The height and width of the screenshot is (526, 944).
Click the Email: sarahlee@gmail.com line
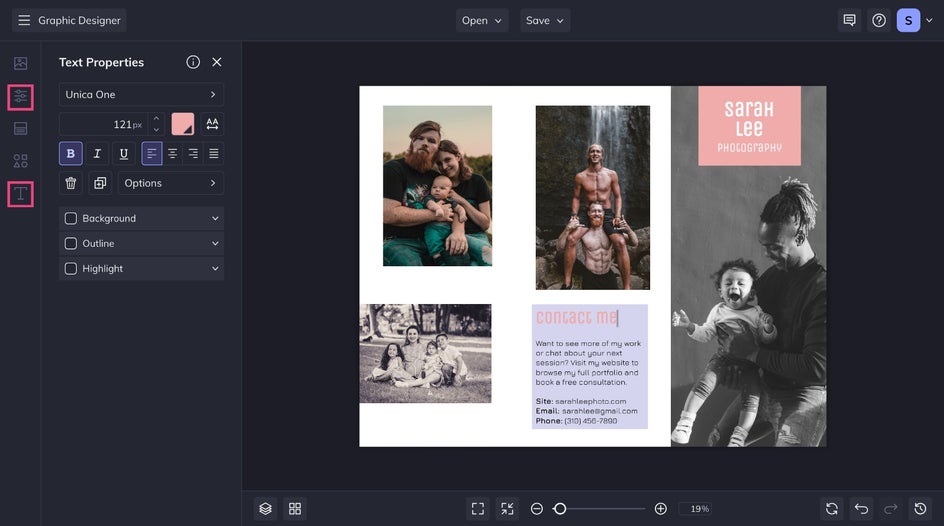click(586, 411)
